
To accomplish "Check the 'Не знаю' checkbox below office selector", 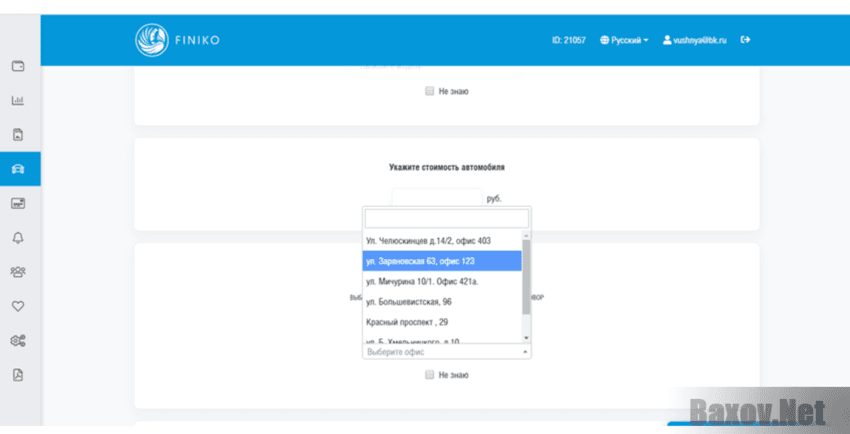I will pos(429,375).
